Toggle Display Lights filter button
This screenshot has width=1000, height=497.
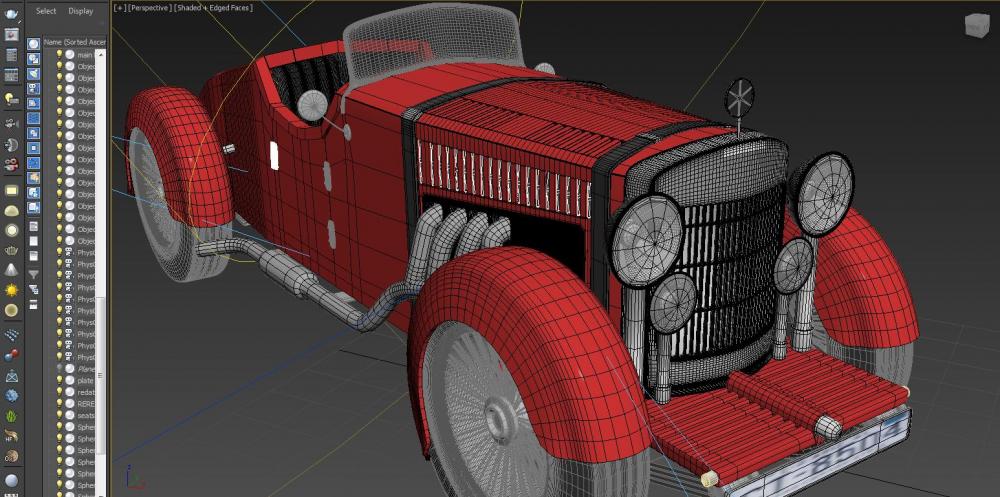coord(33,73)
